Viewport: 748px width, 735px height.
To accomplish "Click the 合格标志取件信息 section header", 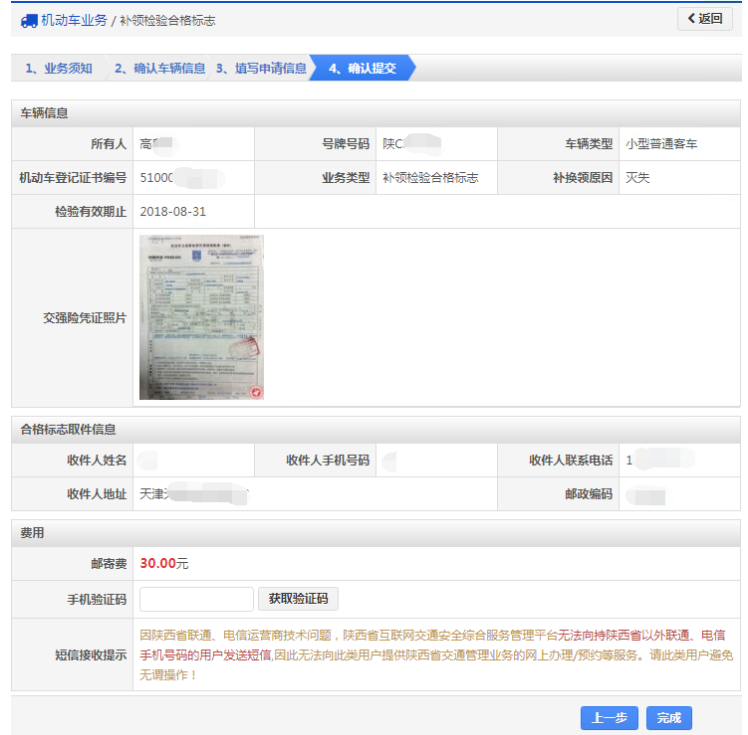I will click(68, 430).
